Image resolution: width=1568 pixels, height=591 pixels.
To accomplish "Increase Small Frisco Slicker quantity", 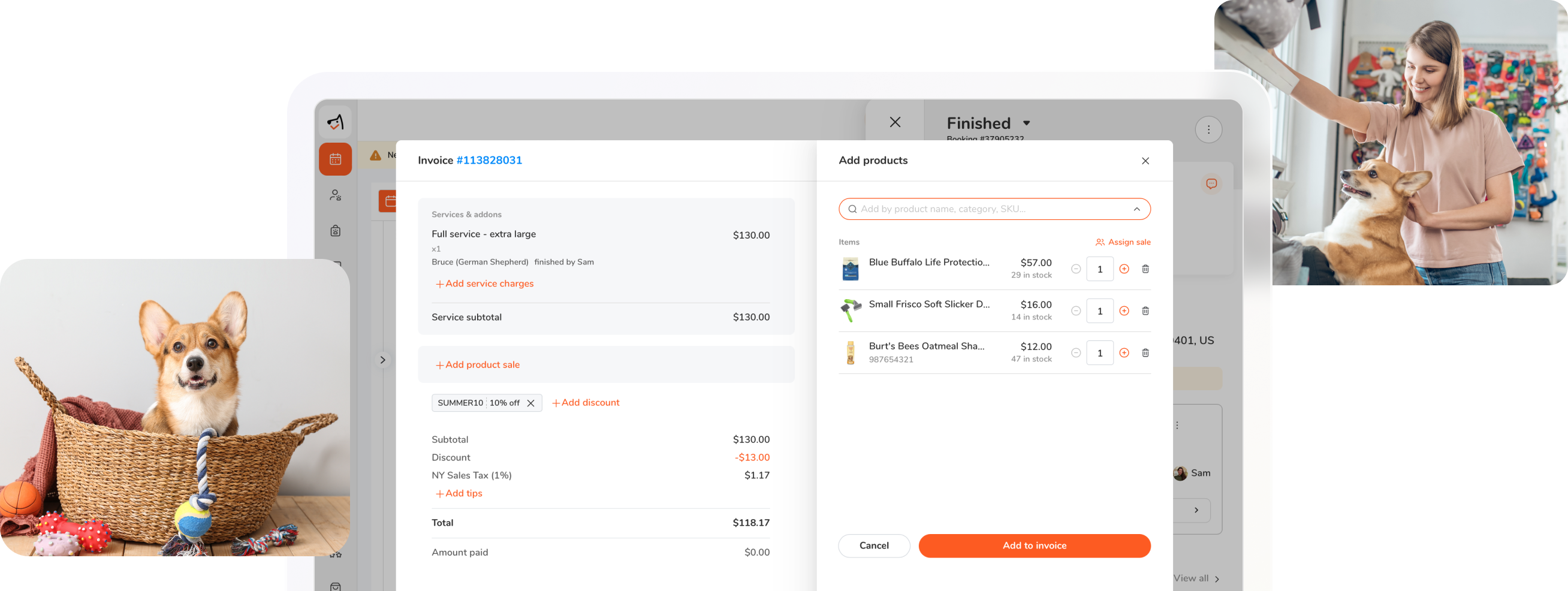I will pos(1124,311).
